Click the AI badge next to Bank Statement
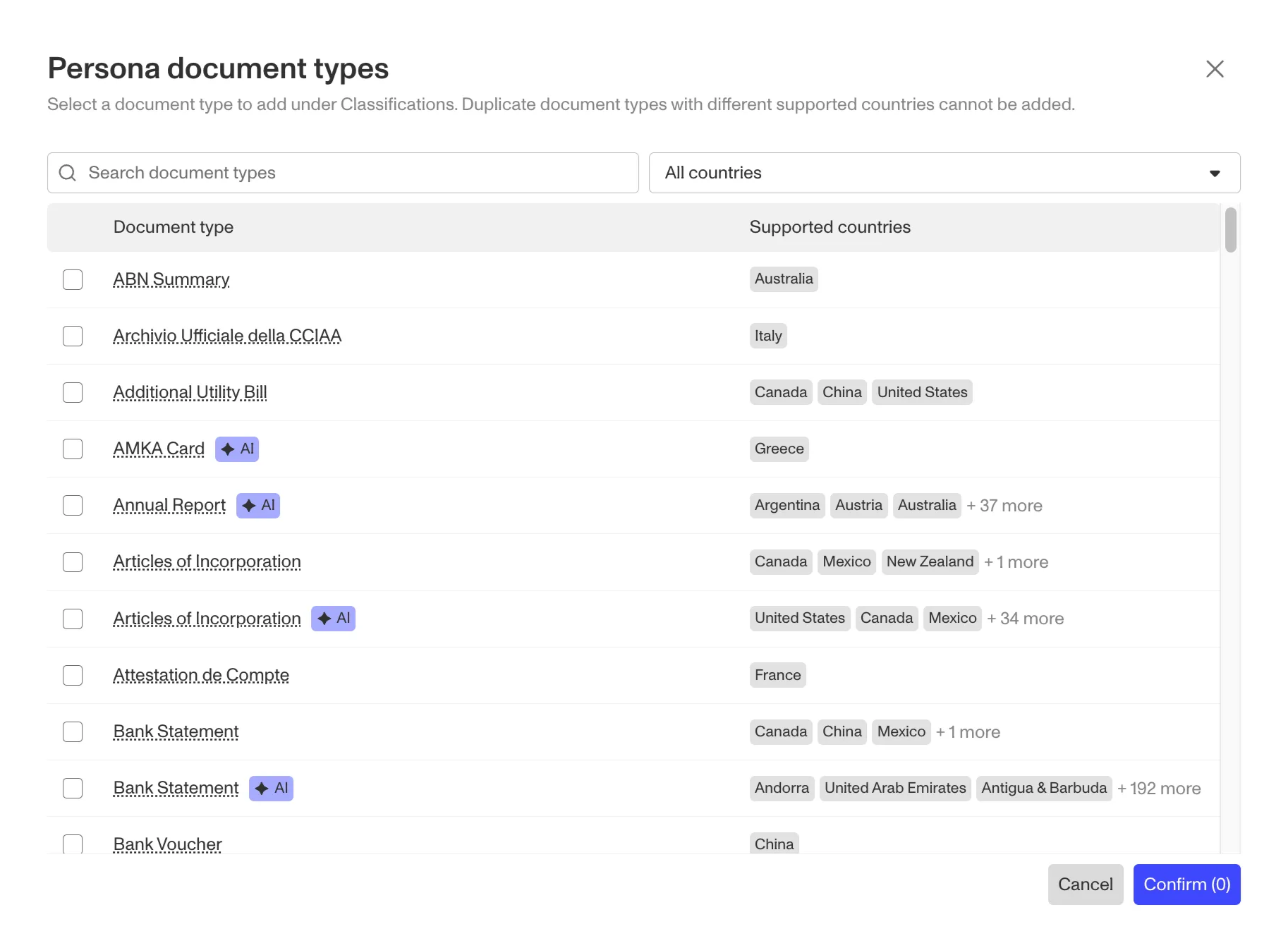The width and height of the screenshot is (1288, 948). pyautogui.click(x=271, y=788)
